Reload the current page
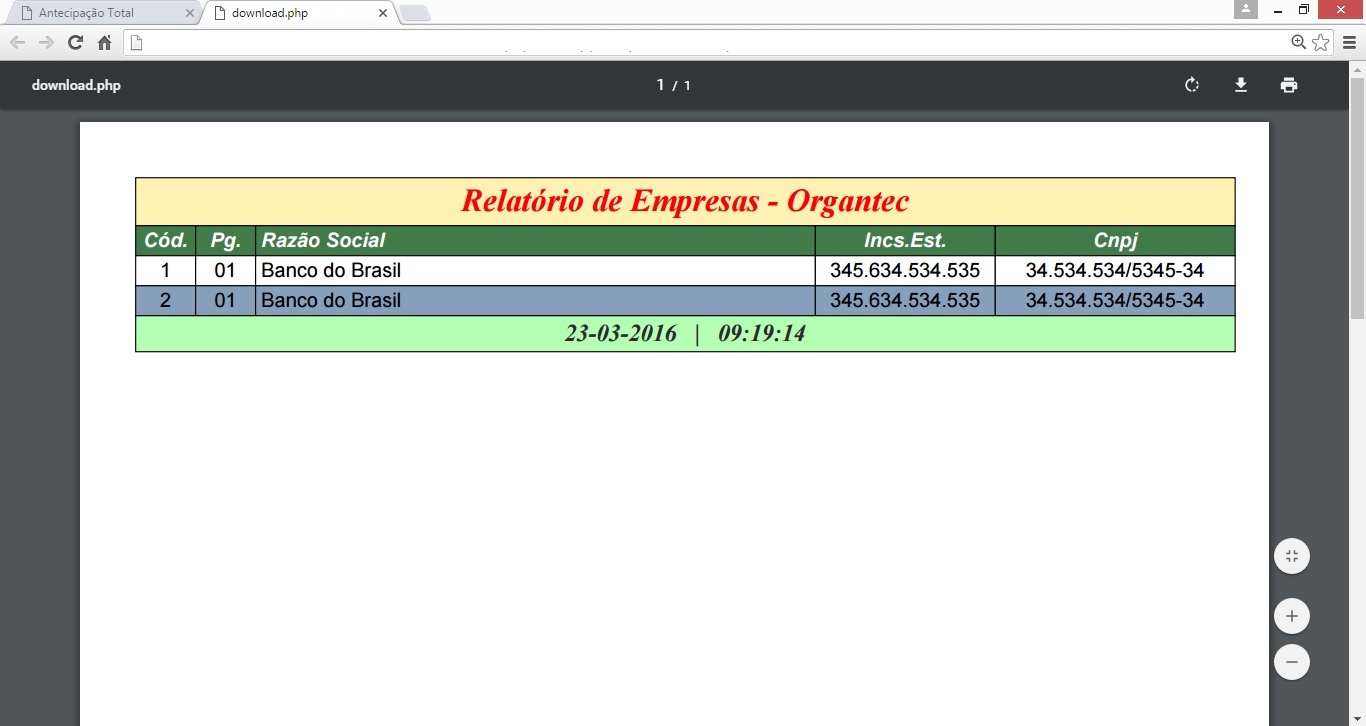Viewport: 1366px width, 726px height. [75, 42]
